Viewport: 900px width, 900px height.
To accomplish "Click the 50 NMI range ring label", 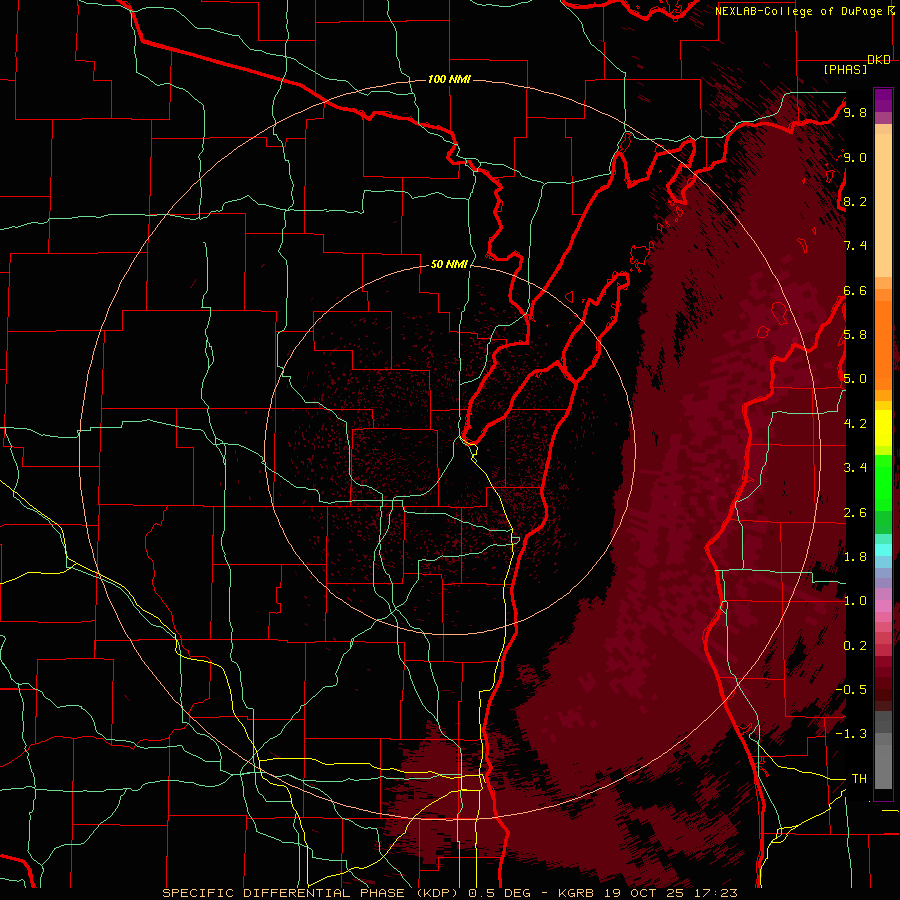I will (449, 264).
